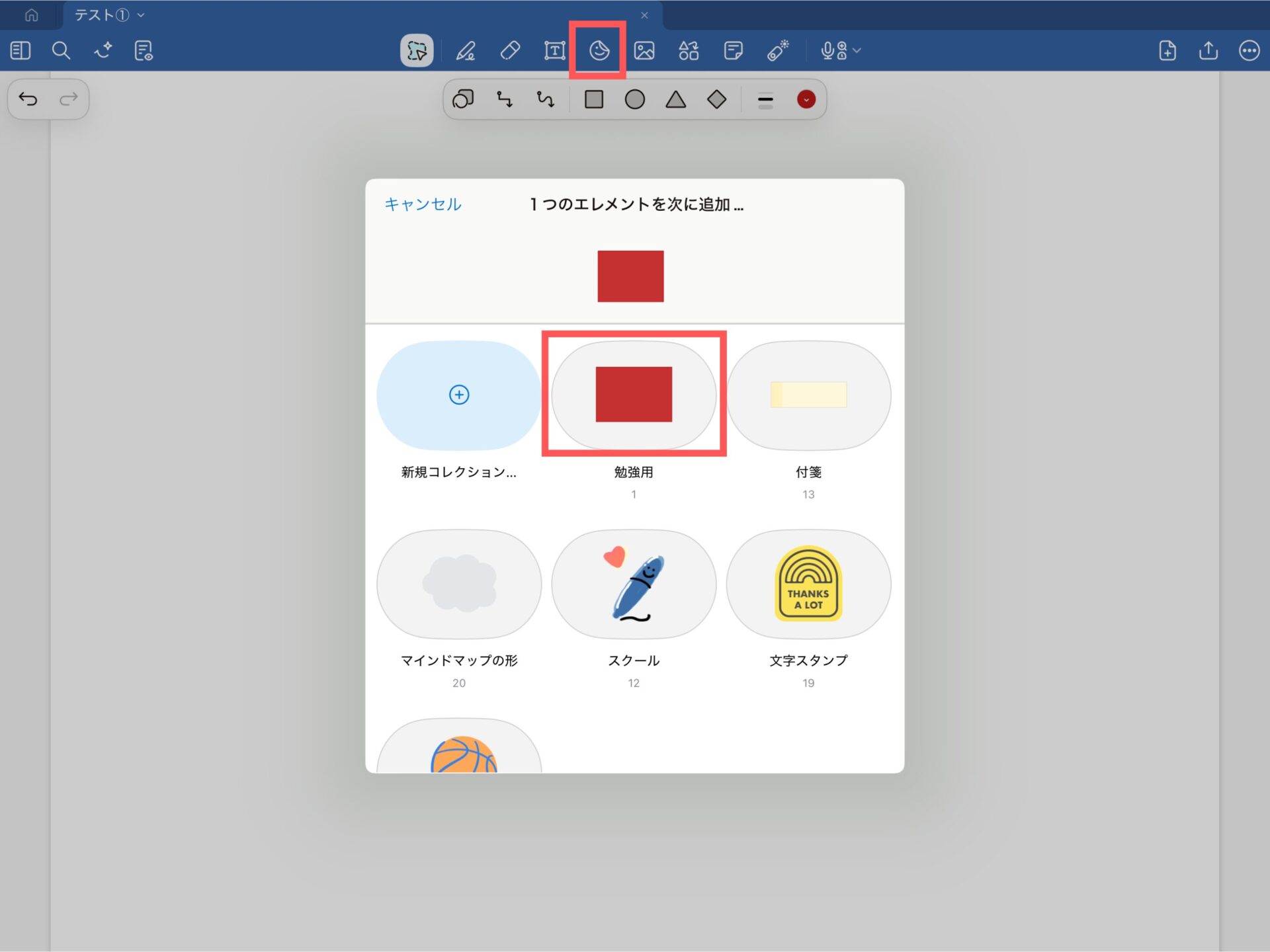Choose the rectangle shape option
Image resolution: width=1270 pixels, height=952 pixels.
click(594, 100)
